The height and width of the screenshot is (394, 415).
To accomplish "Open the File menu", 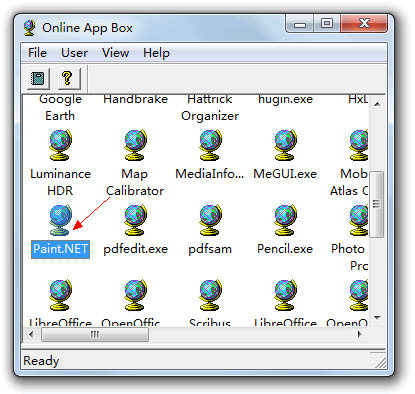I will coord(37,53).
